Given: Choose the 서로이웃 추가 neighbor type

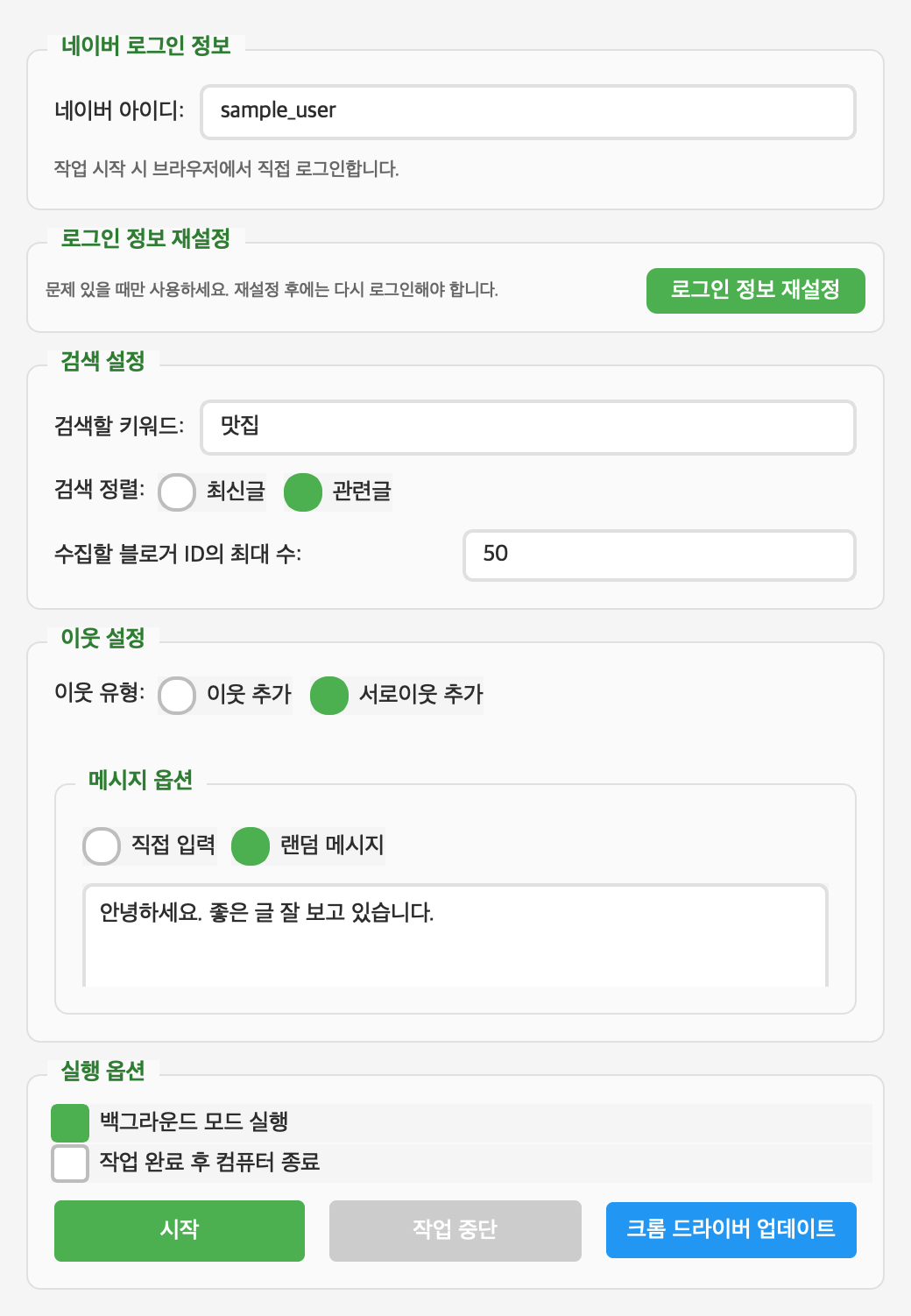Looking at the screenshot, I should click(328, 697).
